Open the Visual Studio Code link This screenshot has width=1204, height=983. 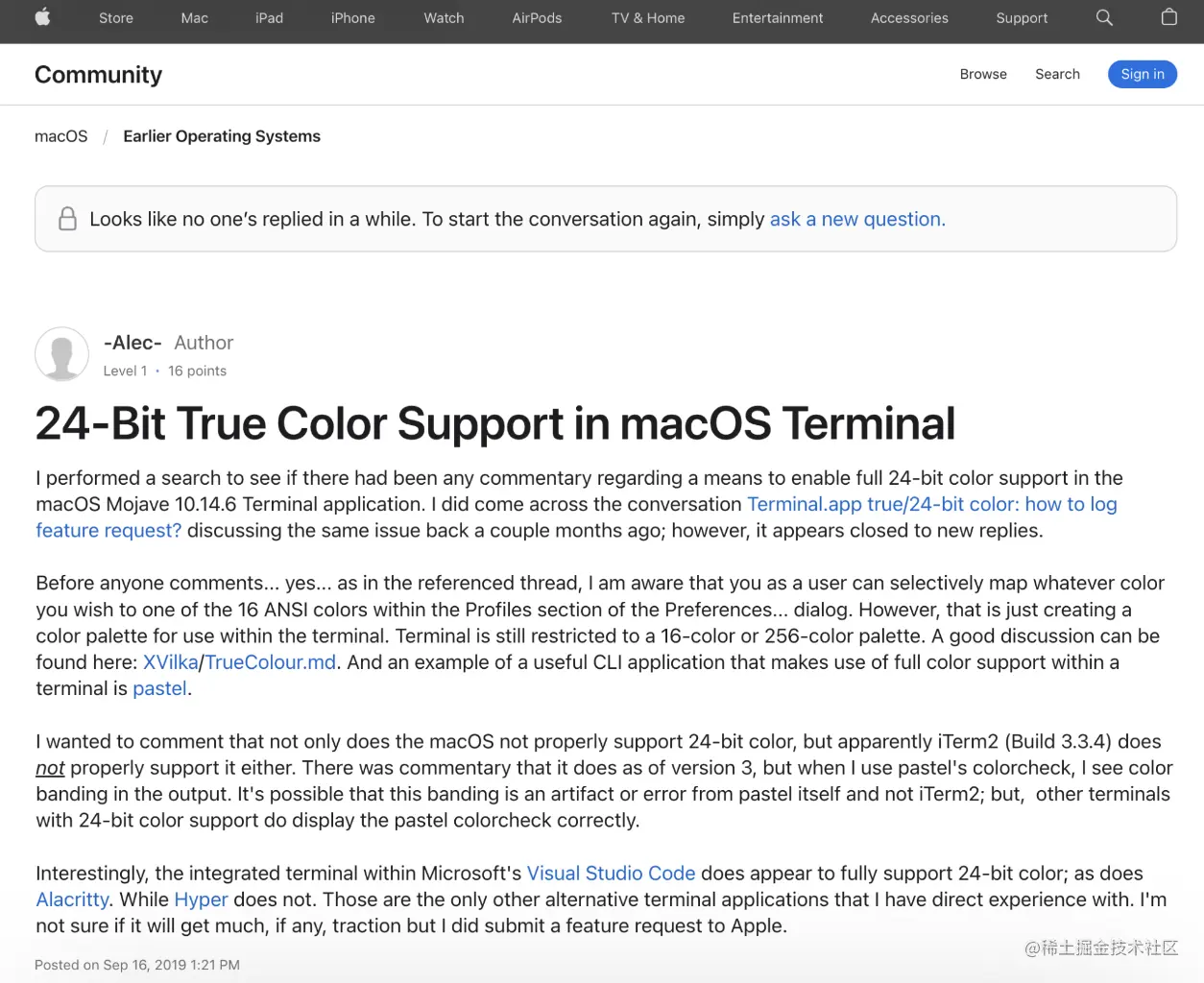pyautogui.click(x=612, y=874)
